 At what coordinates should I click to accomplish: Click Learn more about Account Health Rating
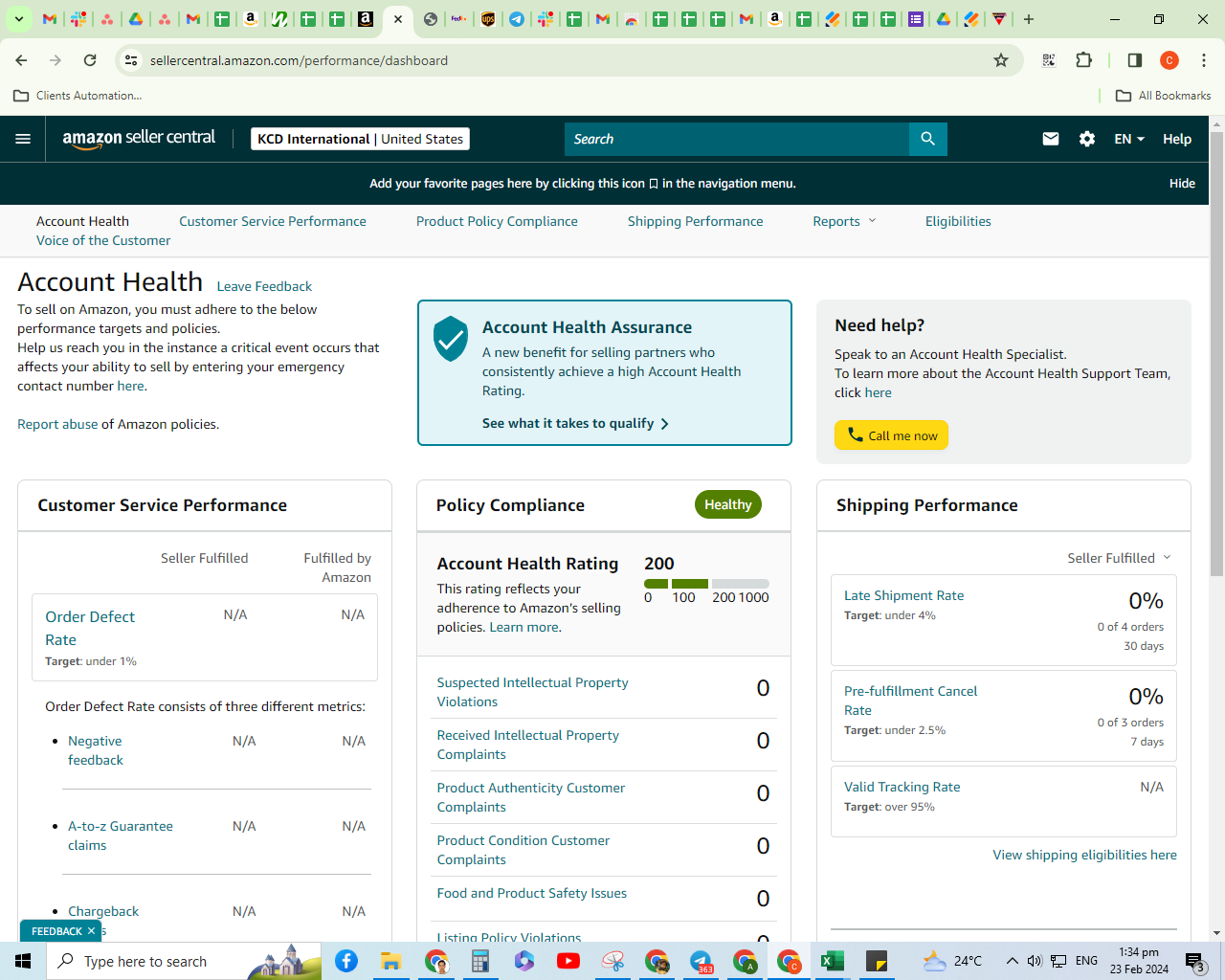click(x=524, y=627)
